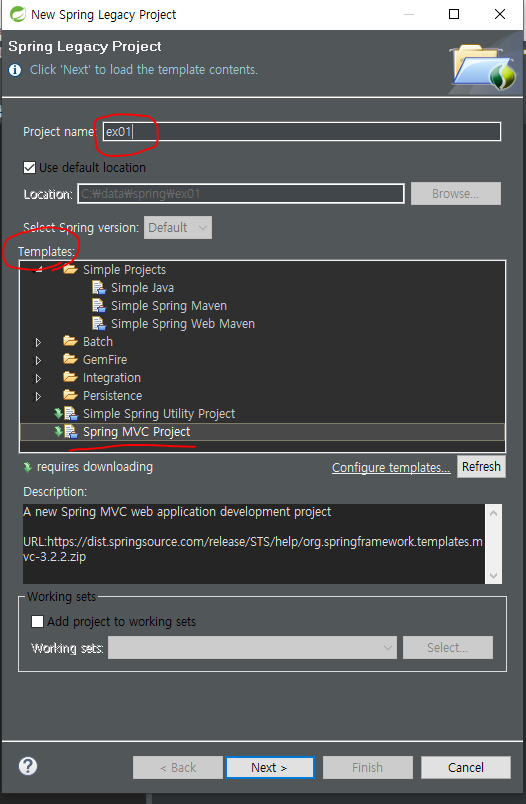526x804 pixels.
Task: Click the 'GemFire' folder label
Action: click(105, 359)
